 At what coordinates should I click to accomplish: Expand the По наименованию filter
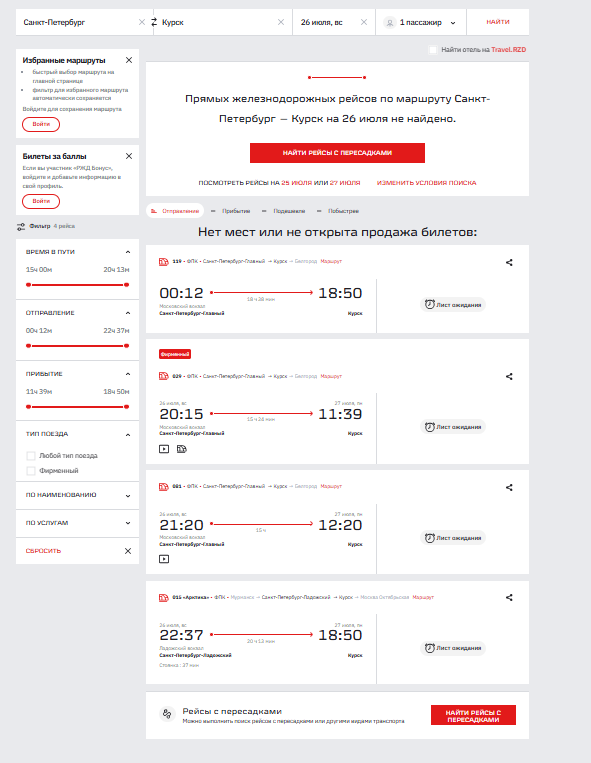pyautogui.click(x=77, y=495)
